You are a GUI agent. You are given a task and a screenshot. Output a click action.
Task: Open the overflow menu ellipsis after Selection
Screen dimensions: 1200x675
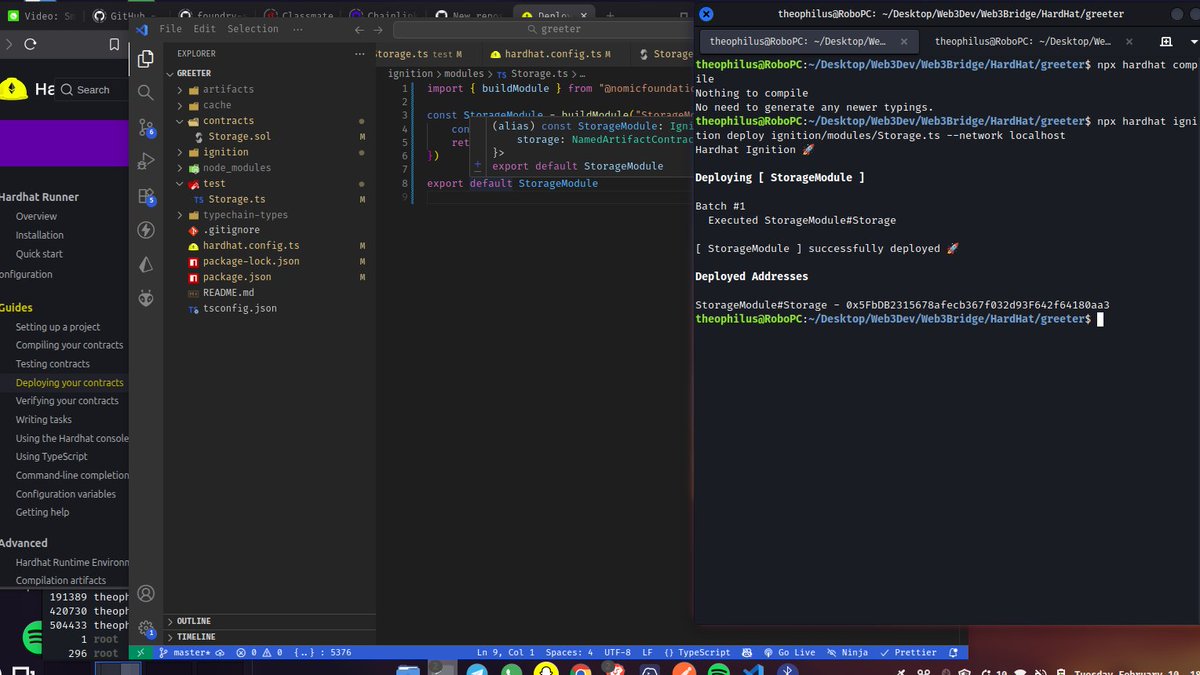300,29
